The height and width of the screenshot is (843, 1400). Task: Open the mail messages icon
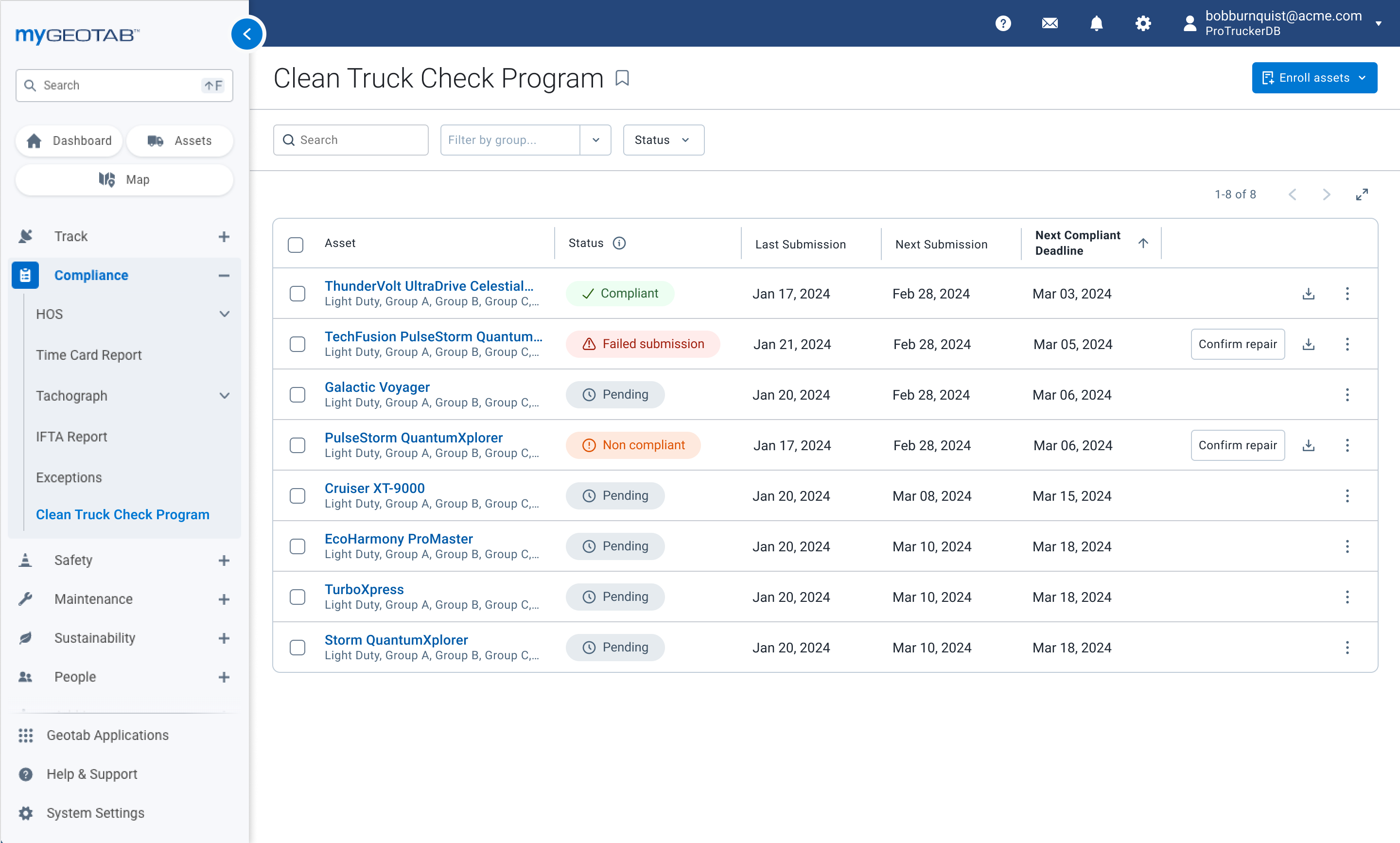pyautogui.click(x=1050, y=23)
